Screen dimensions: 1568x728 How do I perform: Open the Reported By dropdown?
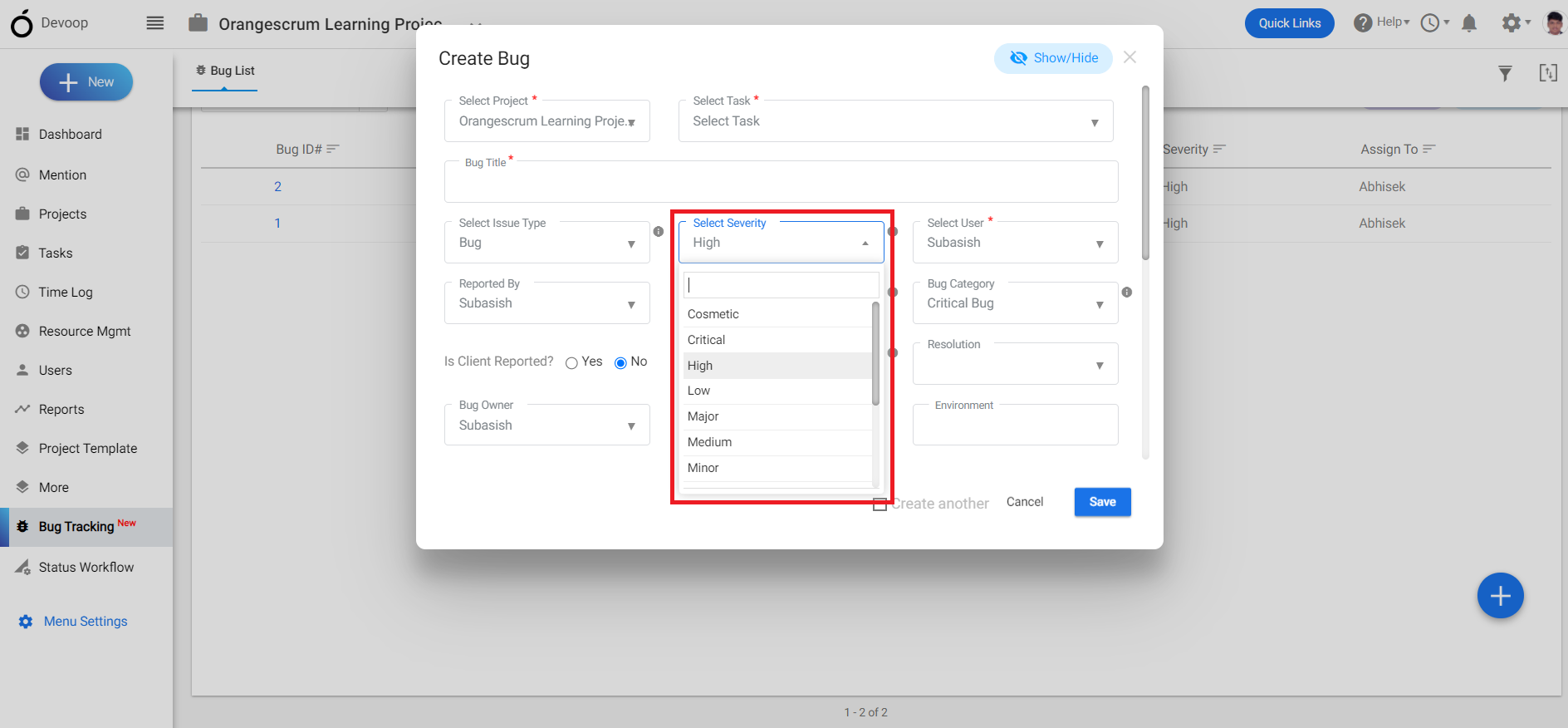[x=547, y=303]
